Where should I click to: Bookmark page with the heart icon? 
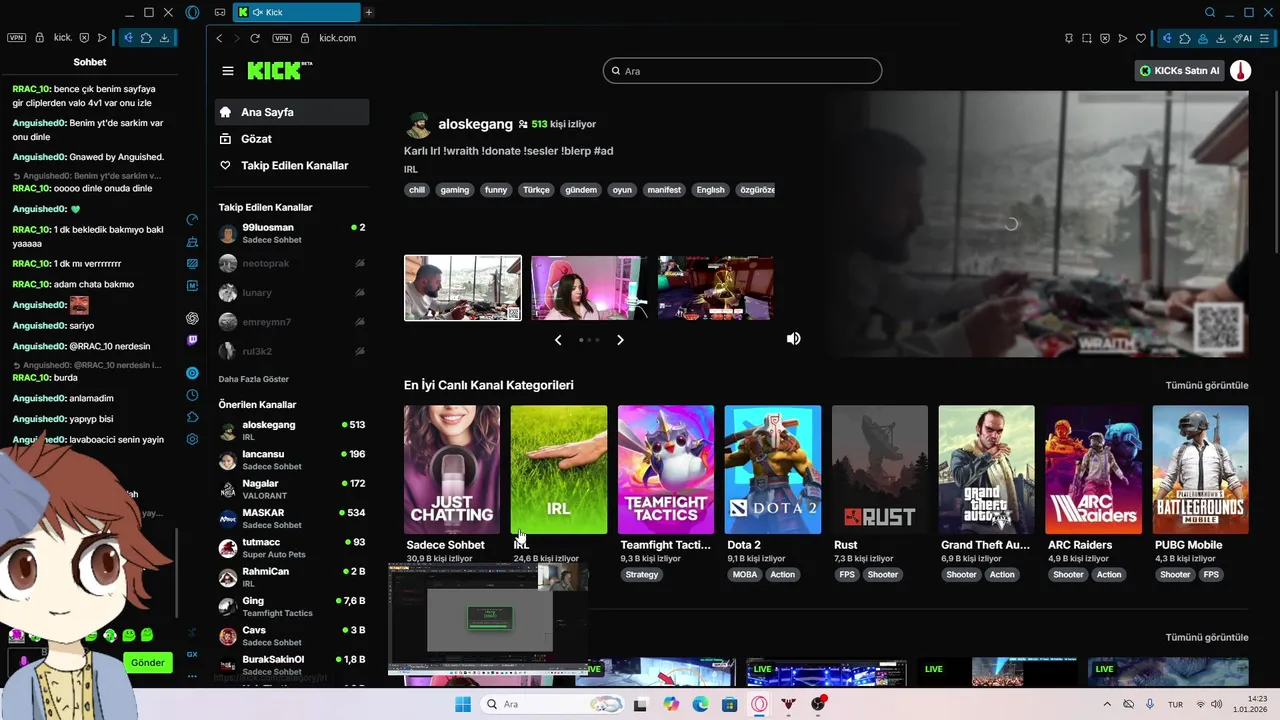(1141, 38)
